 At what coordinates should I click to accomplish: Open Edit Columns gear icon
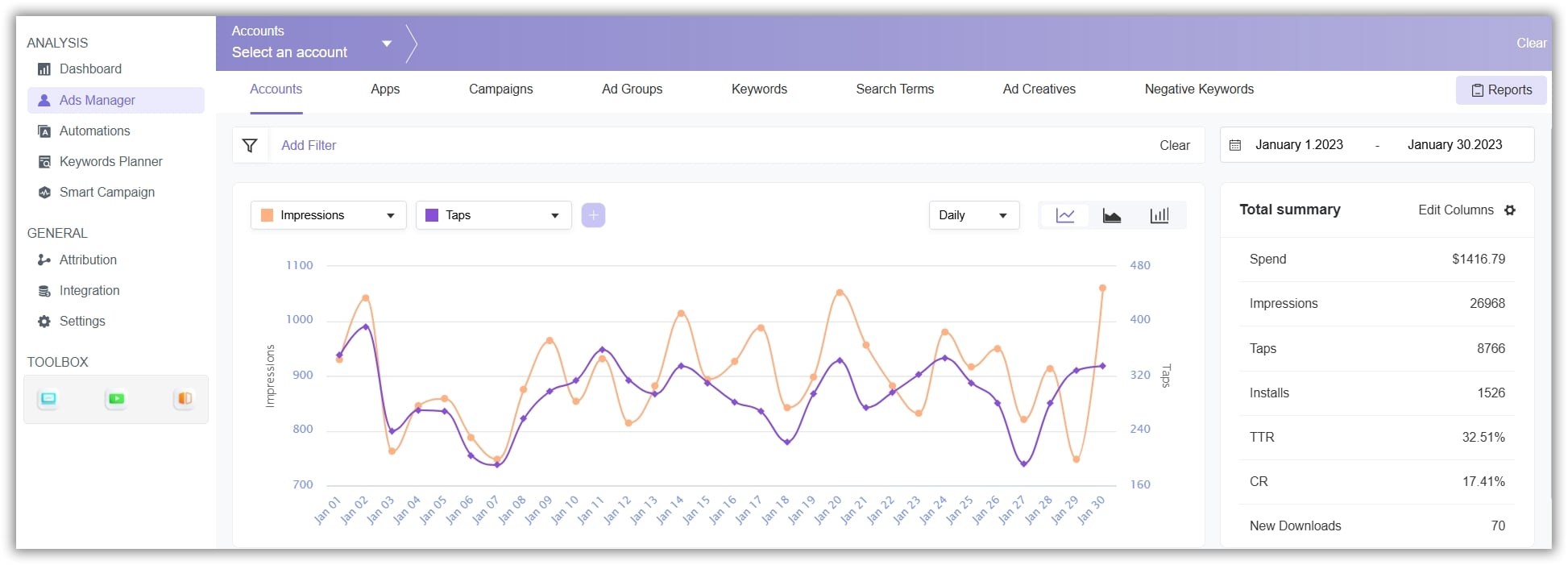click(x=1510, y=210)
